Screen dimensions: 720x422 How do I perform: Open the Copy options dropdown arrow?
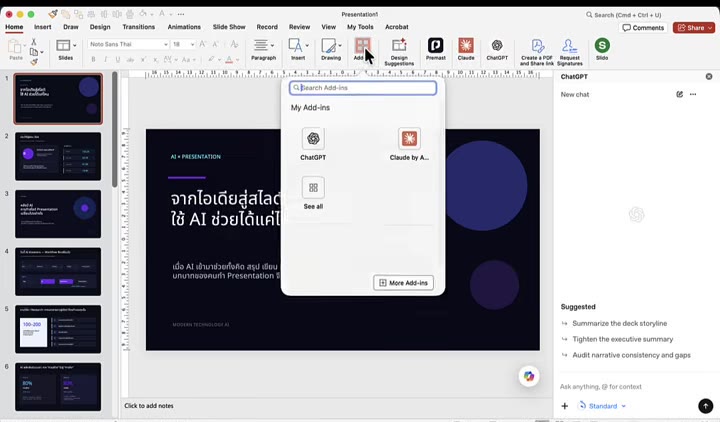42,52
